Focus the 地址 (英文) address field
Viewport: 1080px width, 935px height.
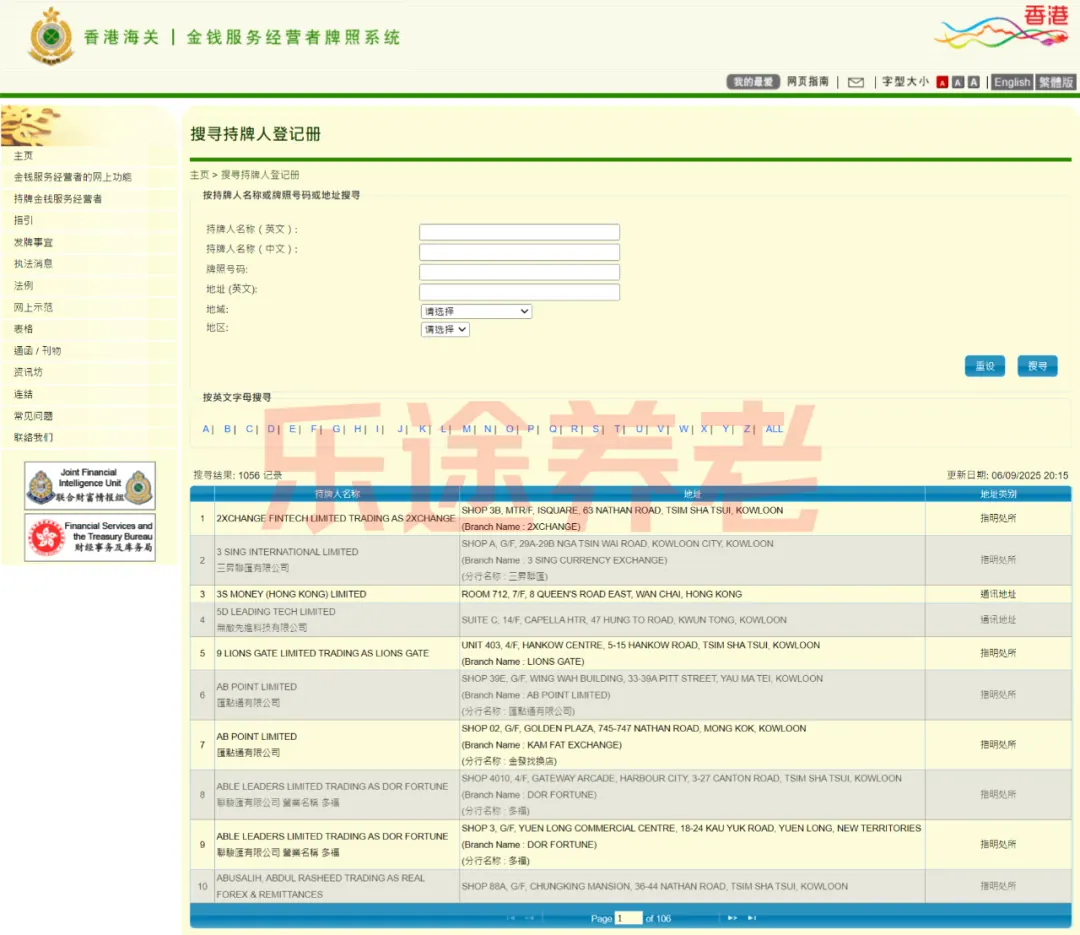point(519,292)
